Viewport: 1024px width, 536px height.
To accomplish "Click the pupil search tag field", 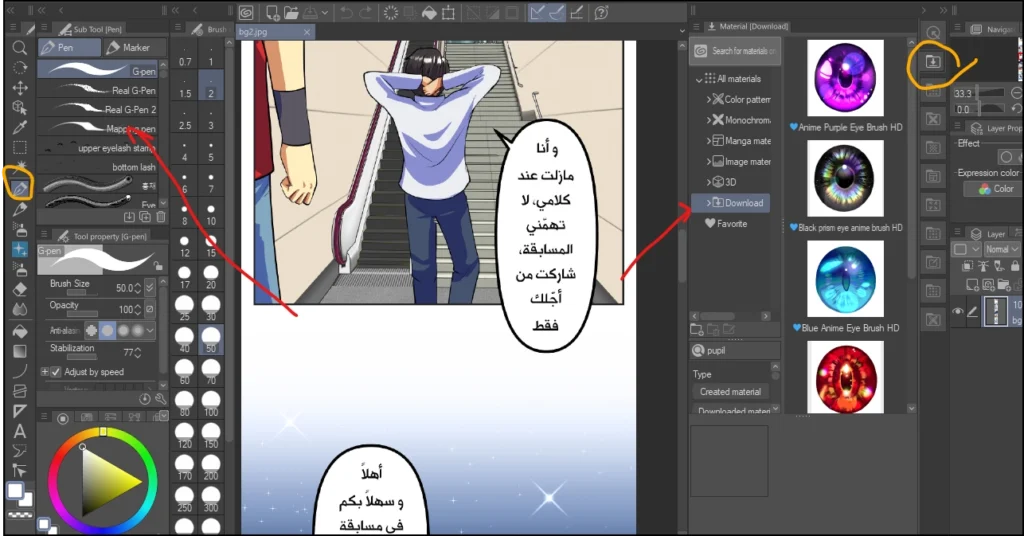I will [735, 351].
